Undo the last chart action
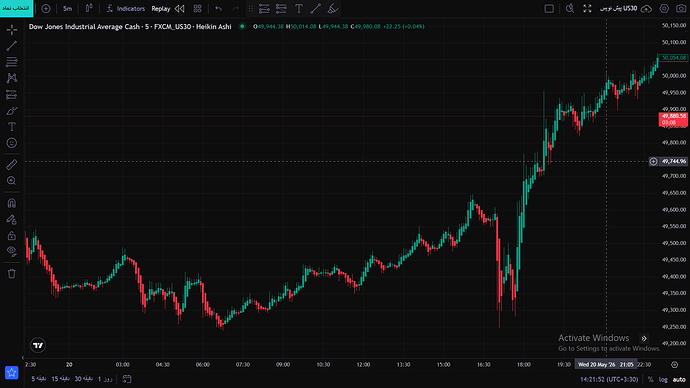 (x=219, y=9)
